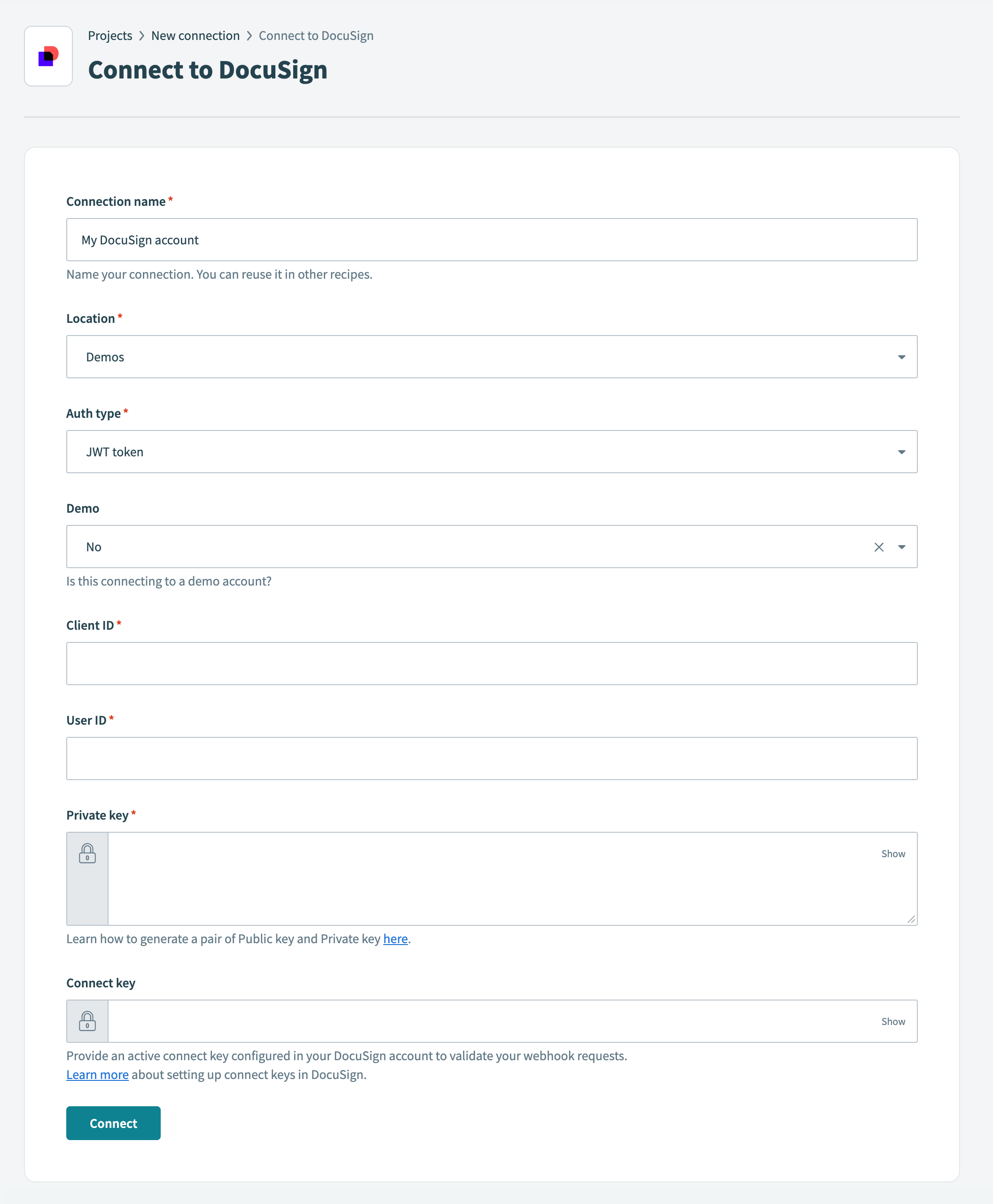Screen dimensions: 993x1204
Task: Navigate to Projects via breadcrumb
Action: coord(110,35)
